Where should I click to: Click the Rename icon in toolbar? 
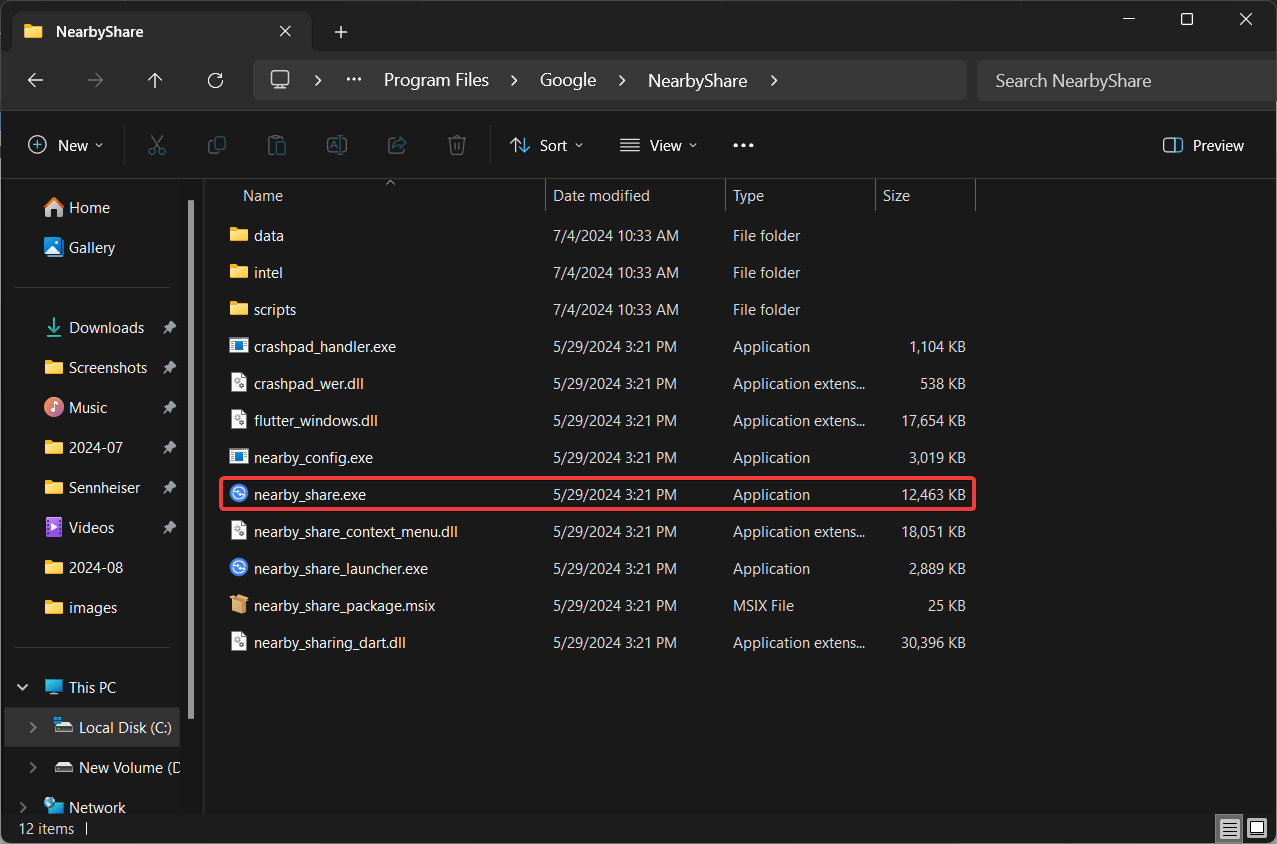pos(337,146)
